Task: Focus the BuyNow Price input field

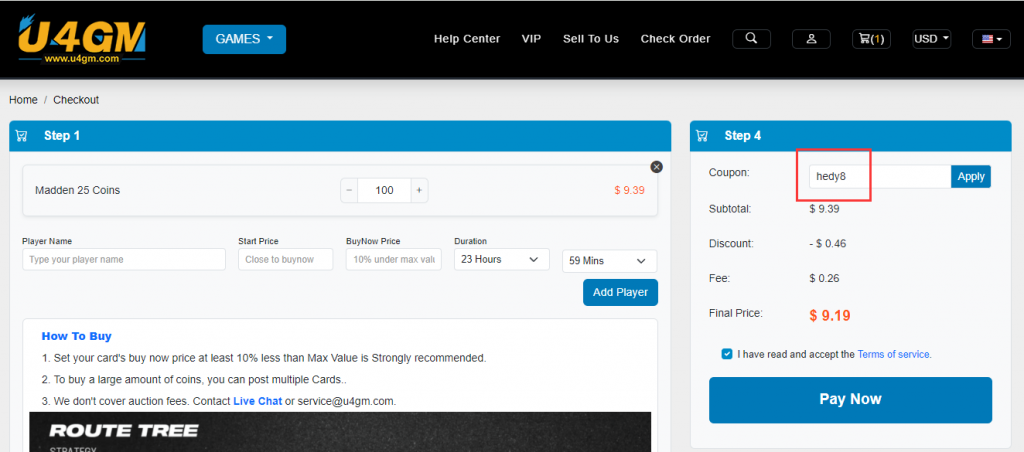Action: coord(394,259)
